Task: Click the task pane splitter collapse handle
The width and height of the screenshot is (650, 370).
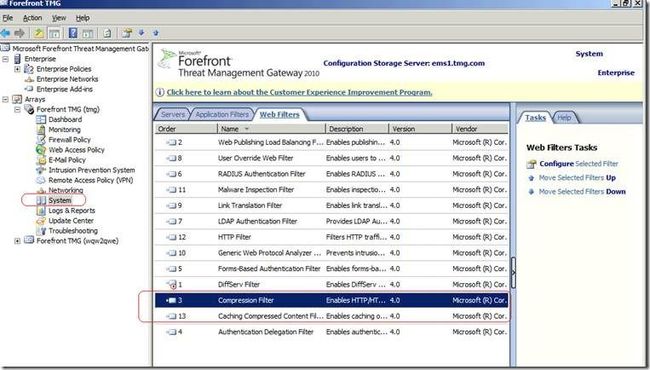Action: click(514, 272)
